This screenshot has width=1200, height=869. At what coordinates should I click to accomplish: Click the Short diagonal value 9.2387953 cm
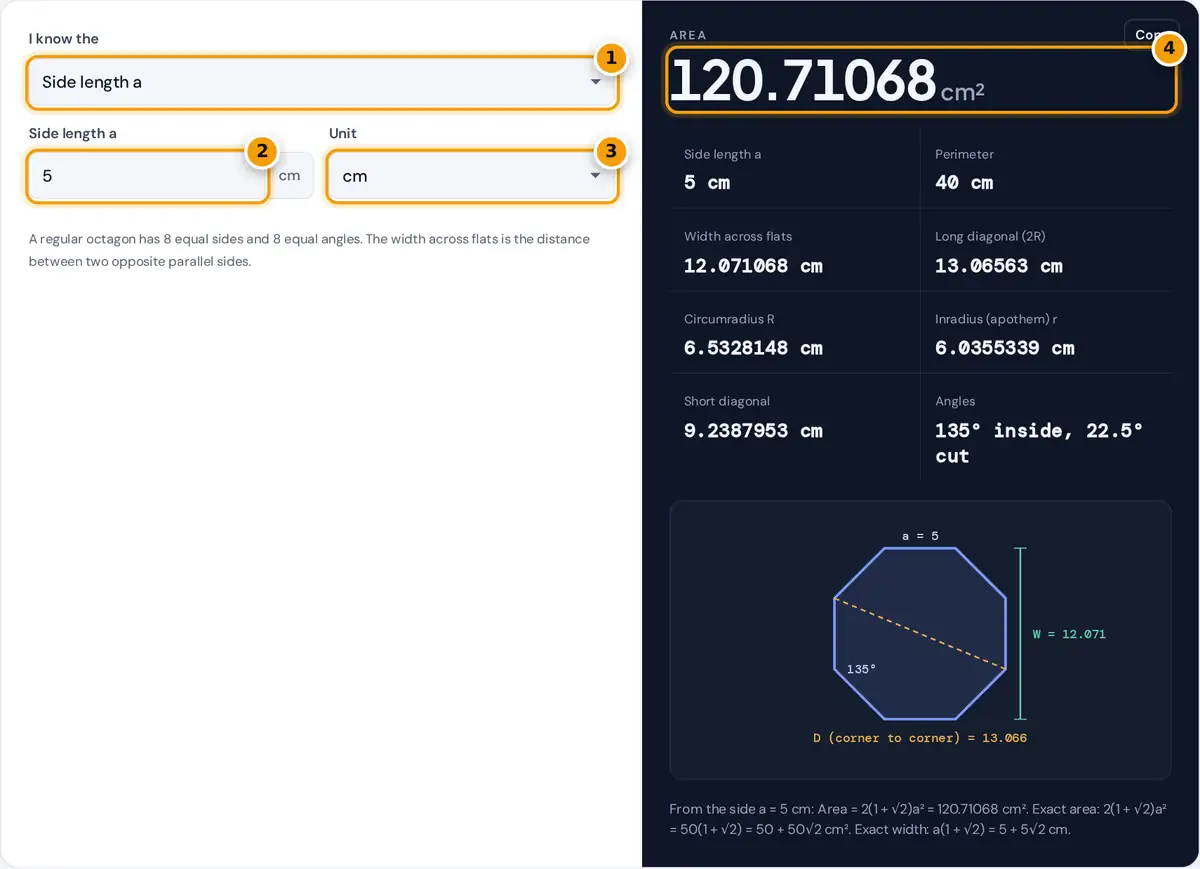(753, 431)
